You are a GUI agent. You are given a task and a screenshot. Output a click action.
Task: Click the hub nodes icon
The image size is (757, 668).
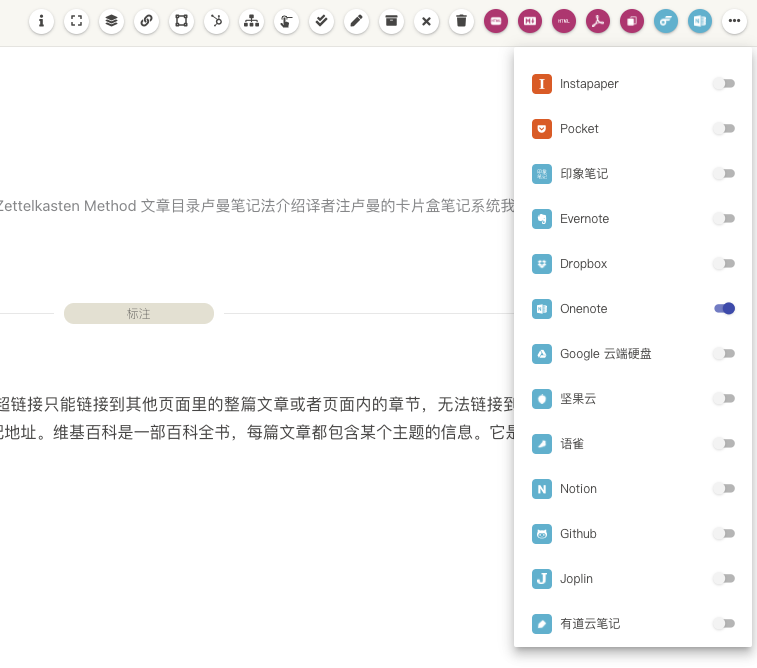[216, 21]
